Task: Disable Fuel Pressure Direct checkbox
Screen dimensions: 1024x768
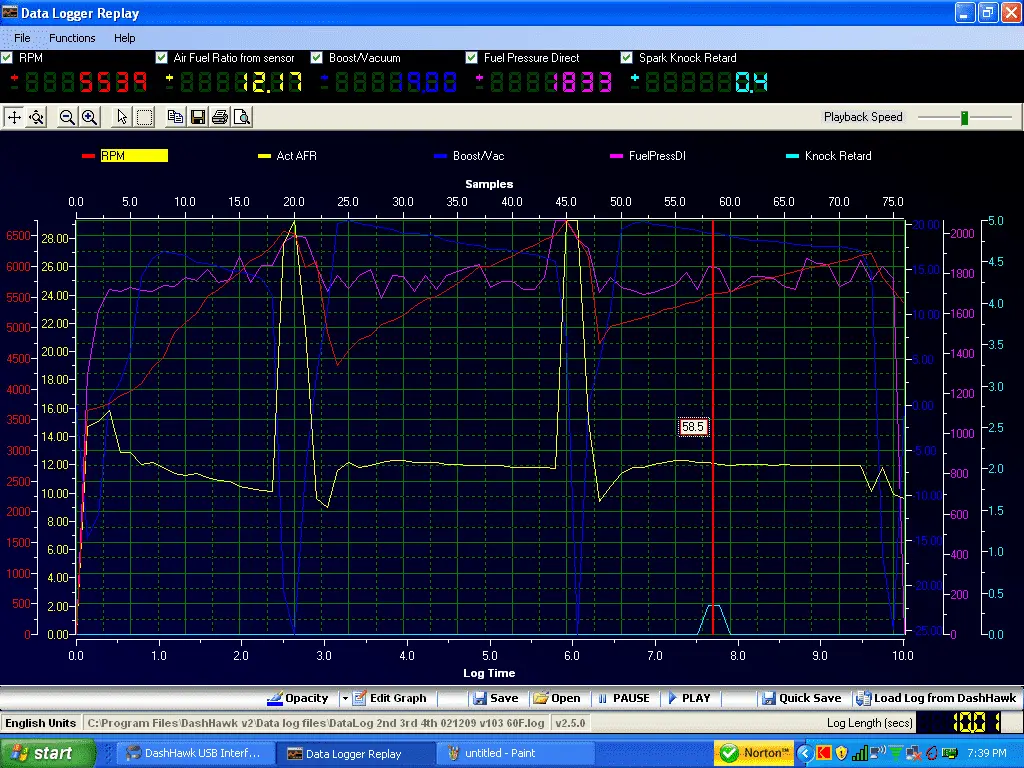Action: tap(472, 57)
